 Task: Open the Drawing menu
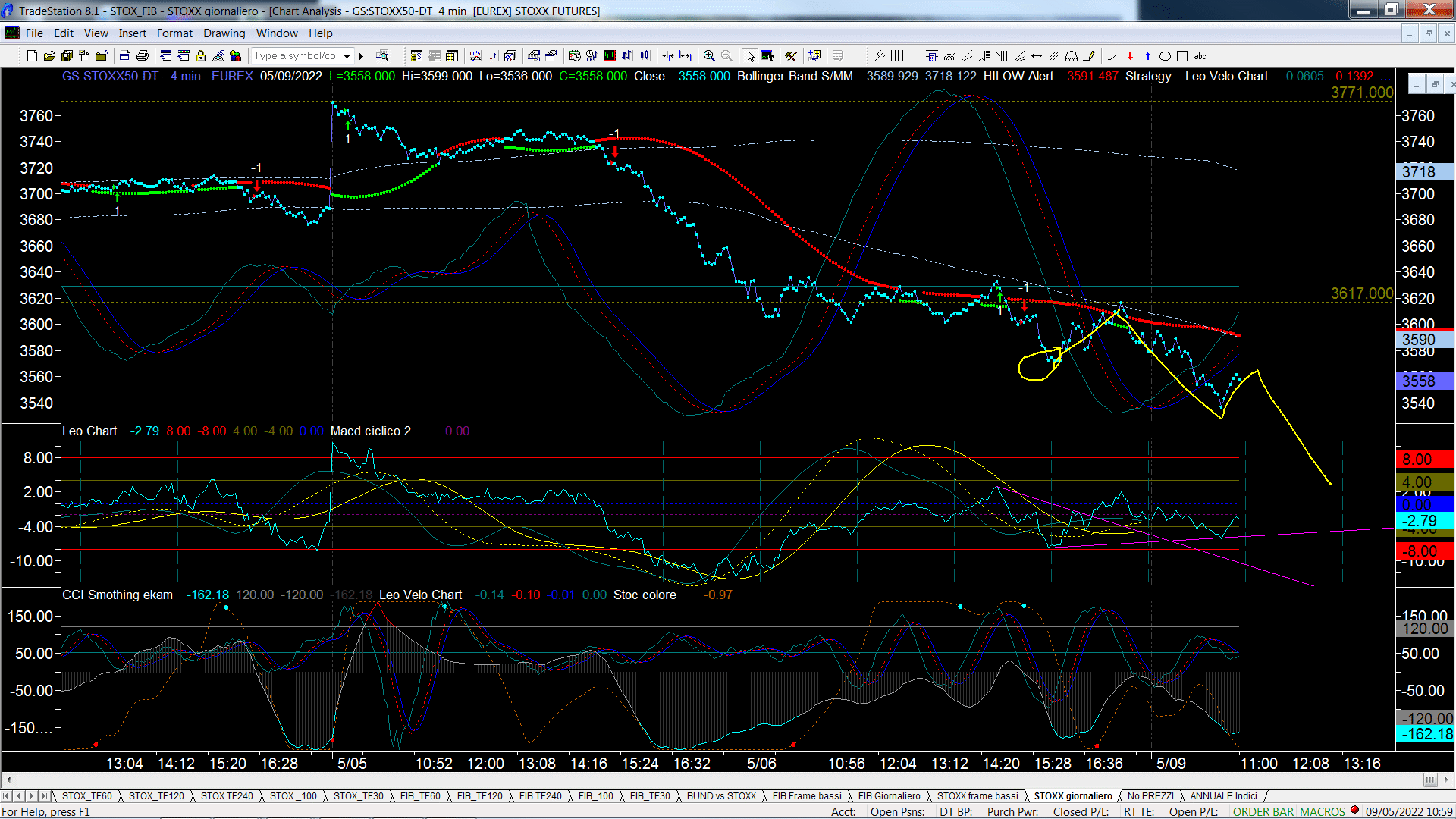tap(224, 33)
